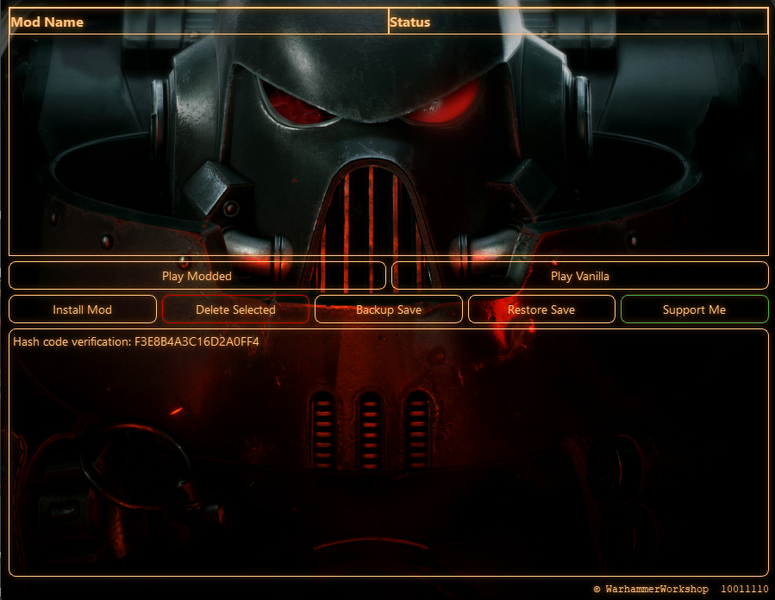Viewport: 775px width, 600px height.
Task: Create a backup with Backup Save
Action: [388, 310]
